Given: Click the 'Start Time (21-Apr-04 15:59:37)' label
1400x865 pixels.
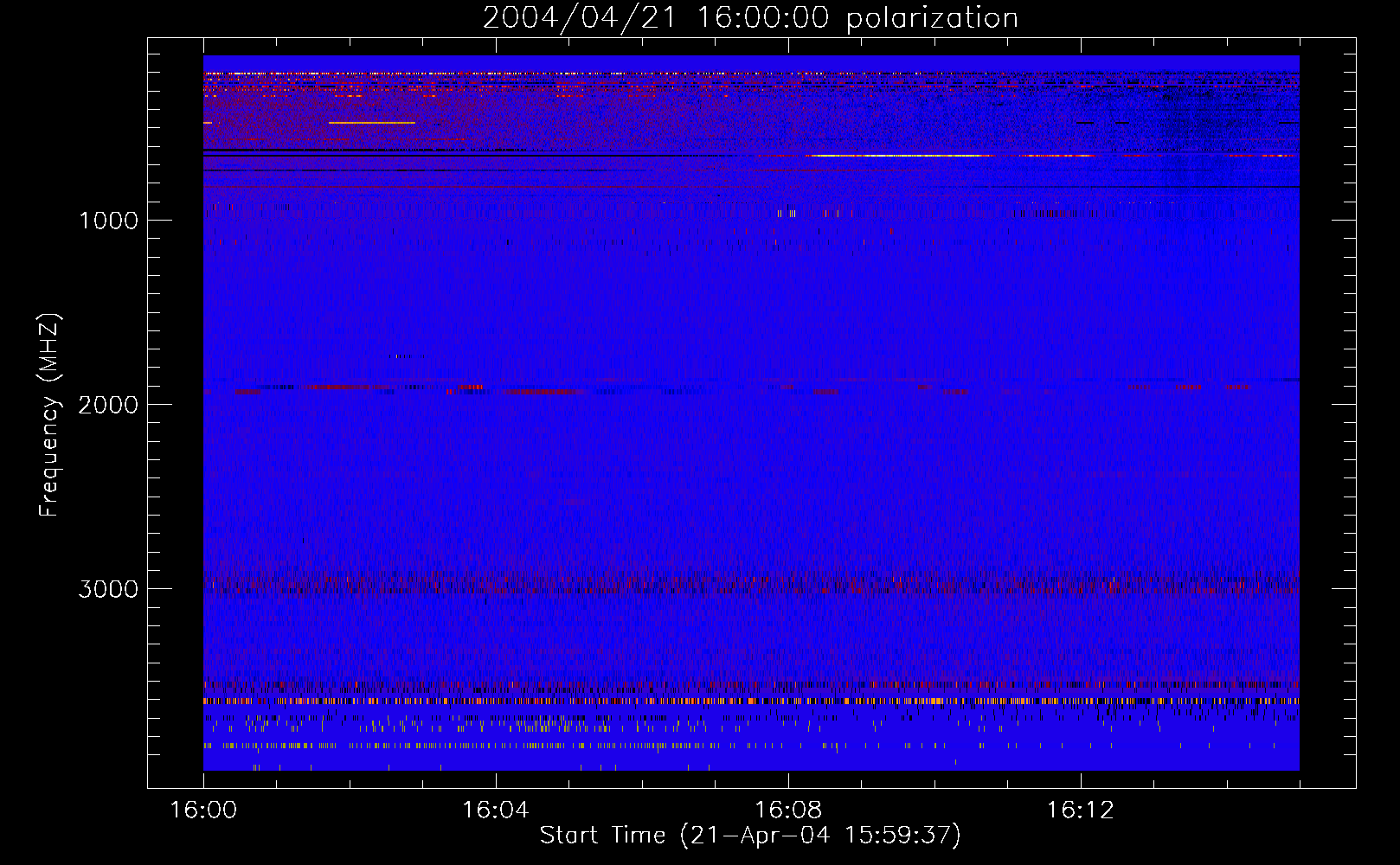Looking at the screenshot, I should point(750,836).
